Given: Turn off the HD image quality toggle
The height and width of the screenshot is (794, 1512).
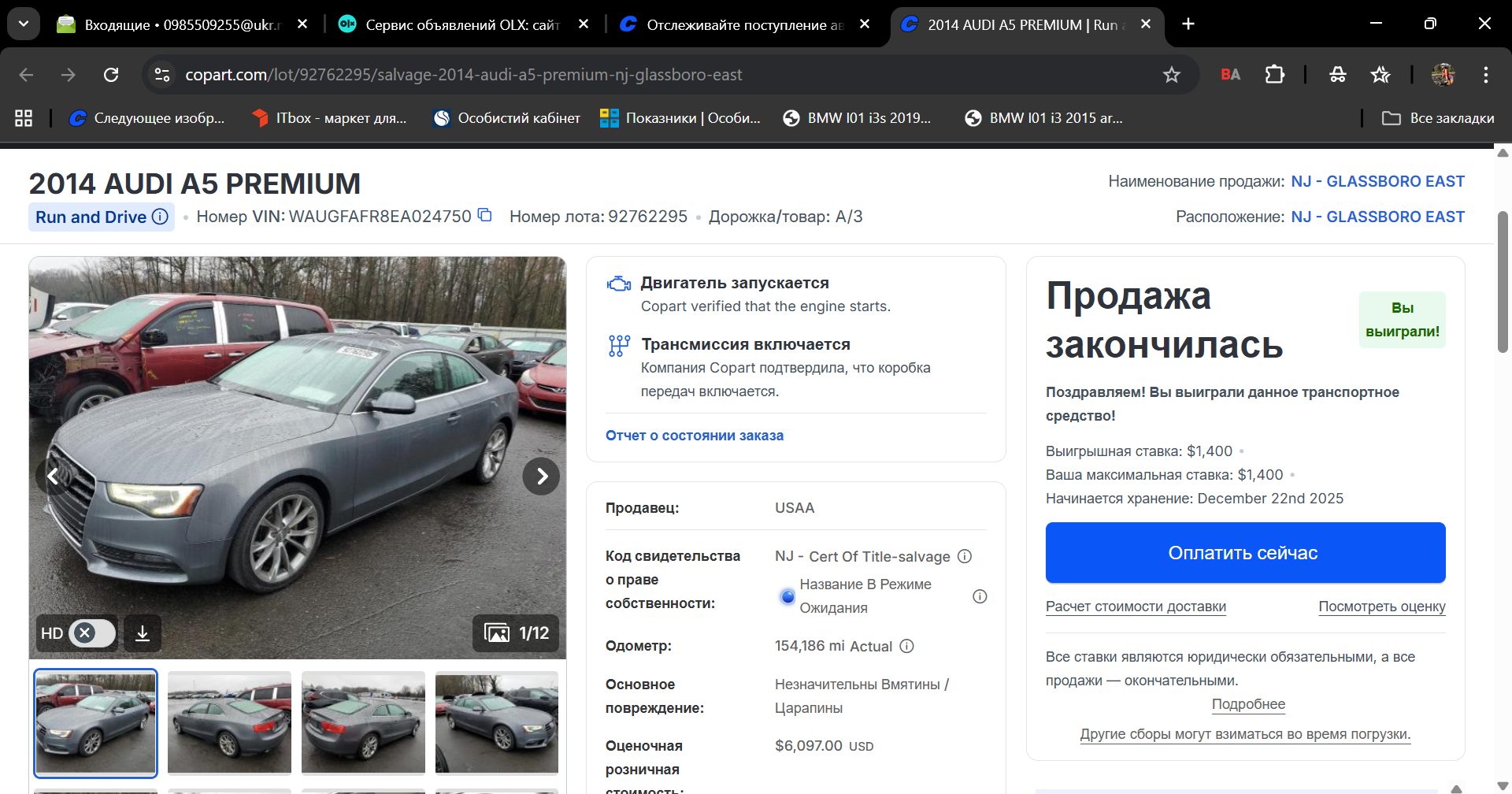Looking at the screenshot, I should [83, 633].
